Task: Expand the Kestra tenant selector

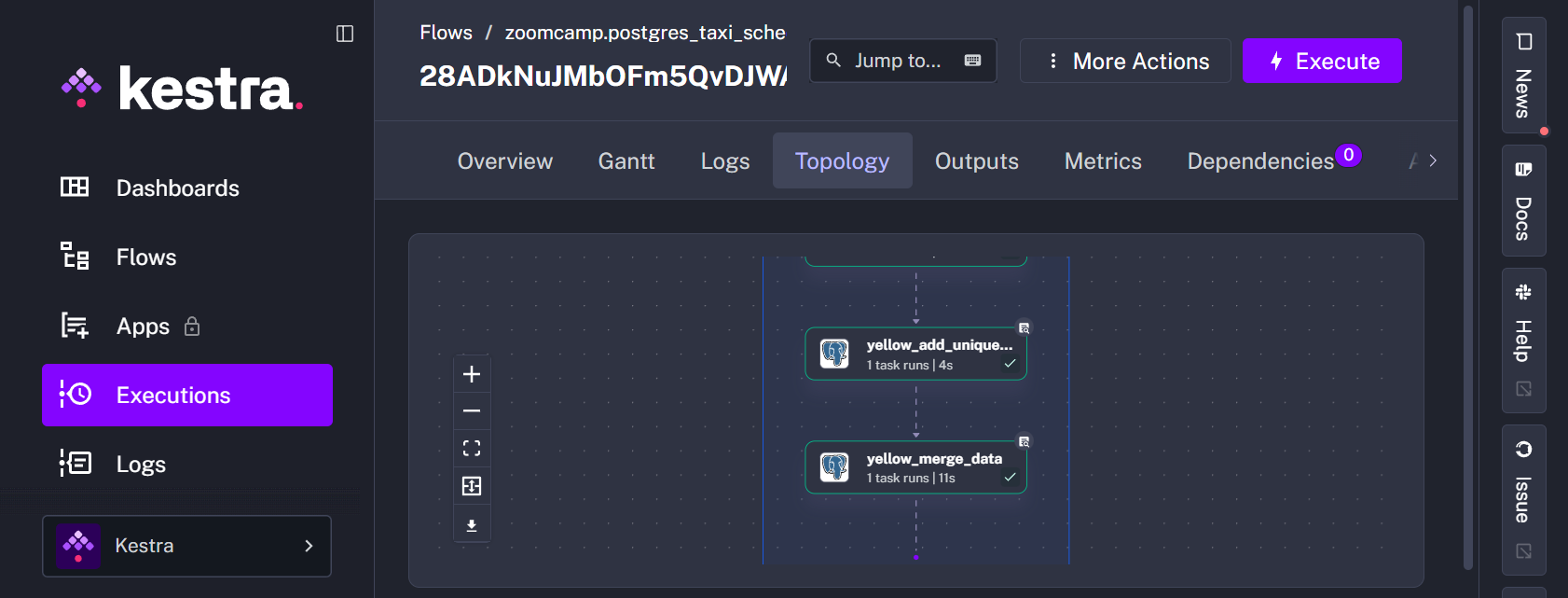Action: pyautogui.click(x=186, y=546)
